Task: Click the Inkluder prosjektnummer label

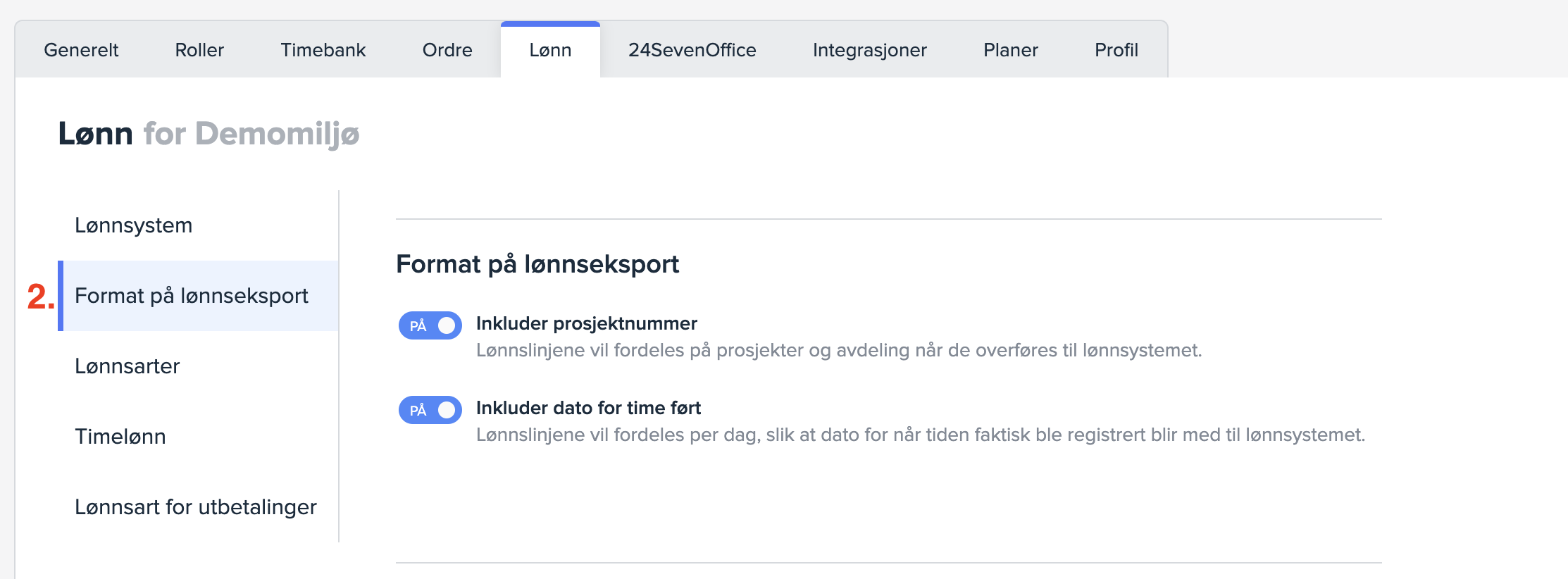Action: pyautogui.click(x=586, y=323)
